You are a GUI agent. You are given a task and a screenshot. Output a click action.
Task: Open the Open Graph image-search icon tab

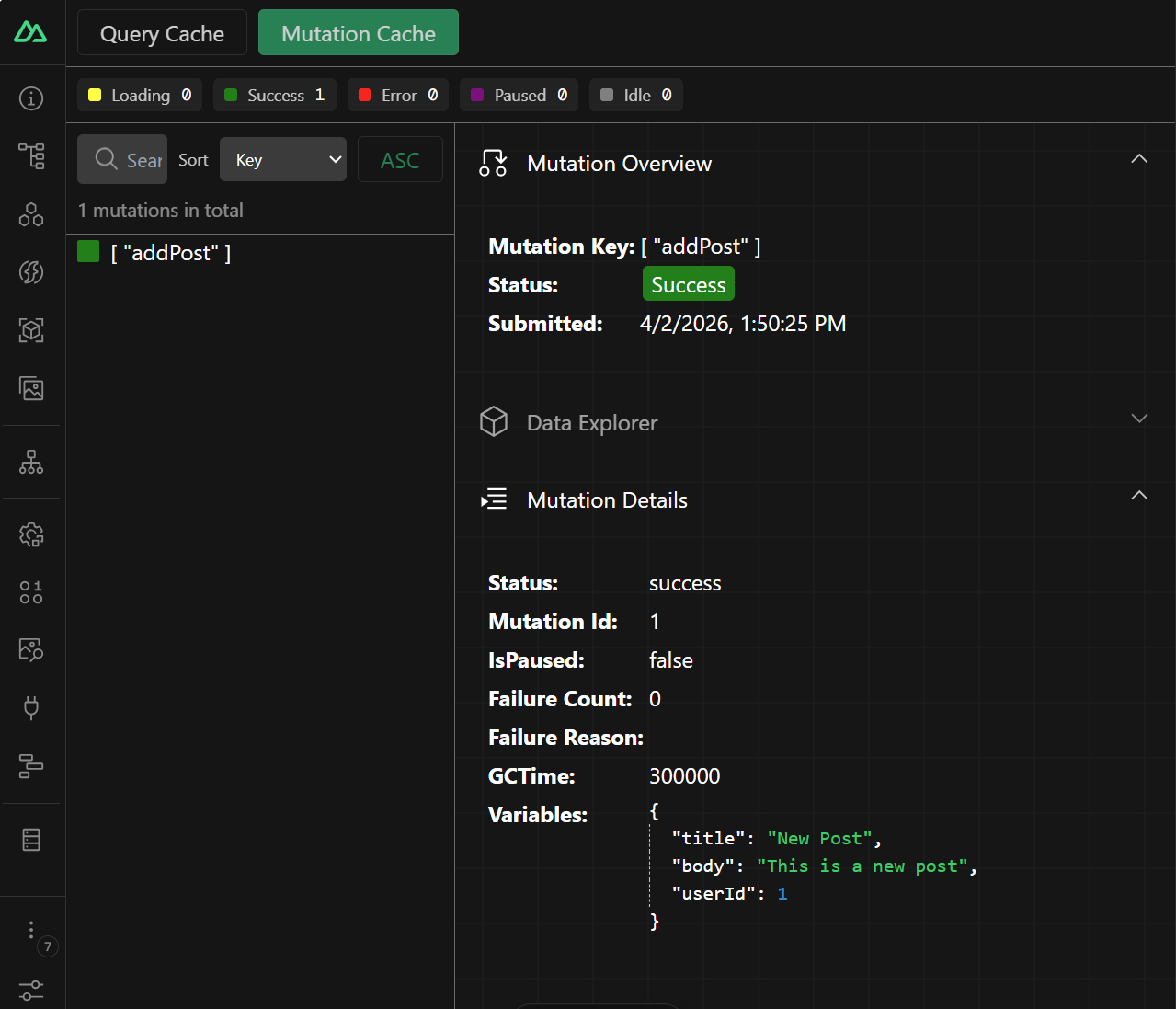coord(31,650)
